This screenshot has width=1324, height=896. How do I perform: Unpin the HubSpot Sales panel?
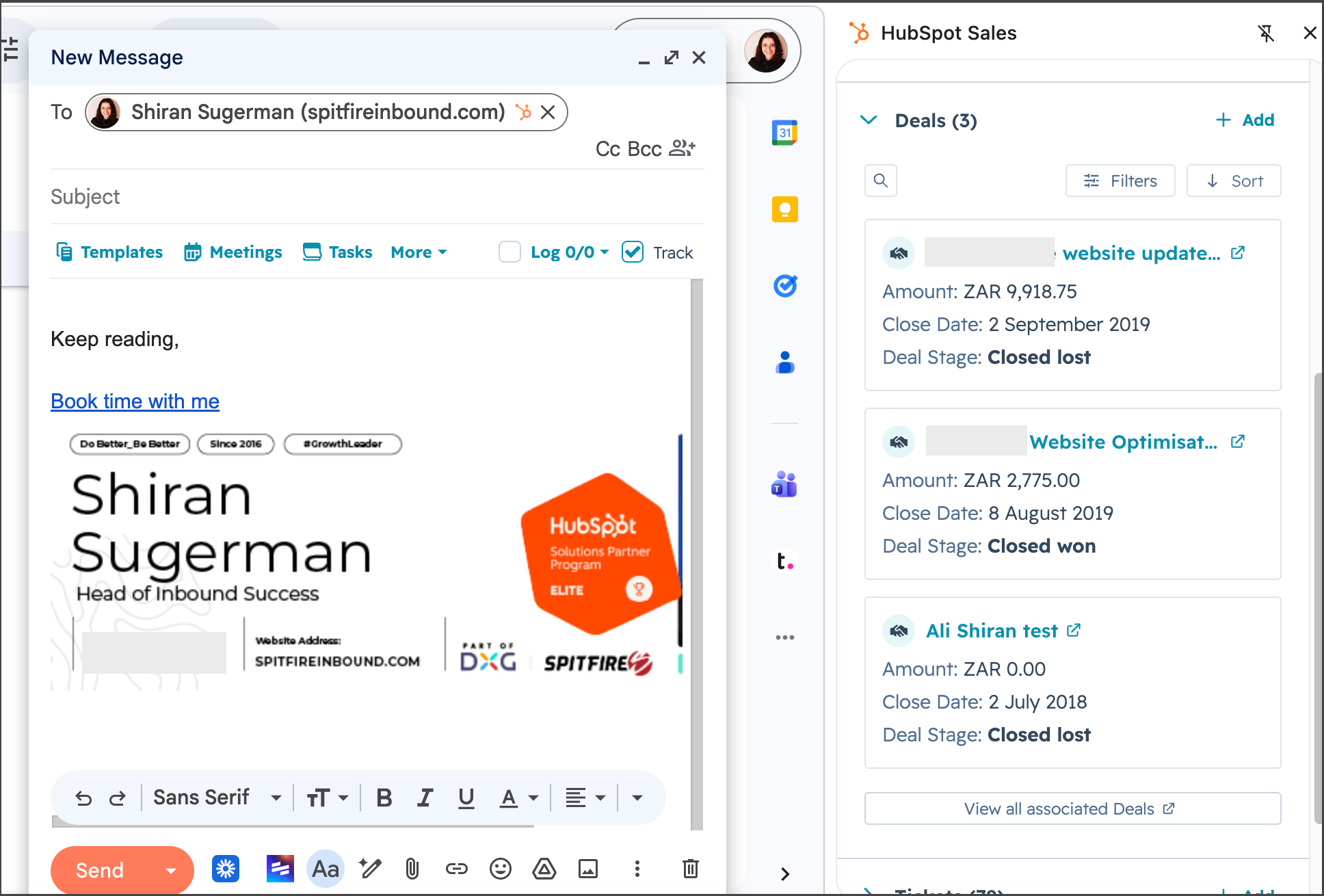point(1266,33)
